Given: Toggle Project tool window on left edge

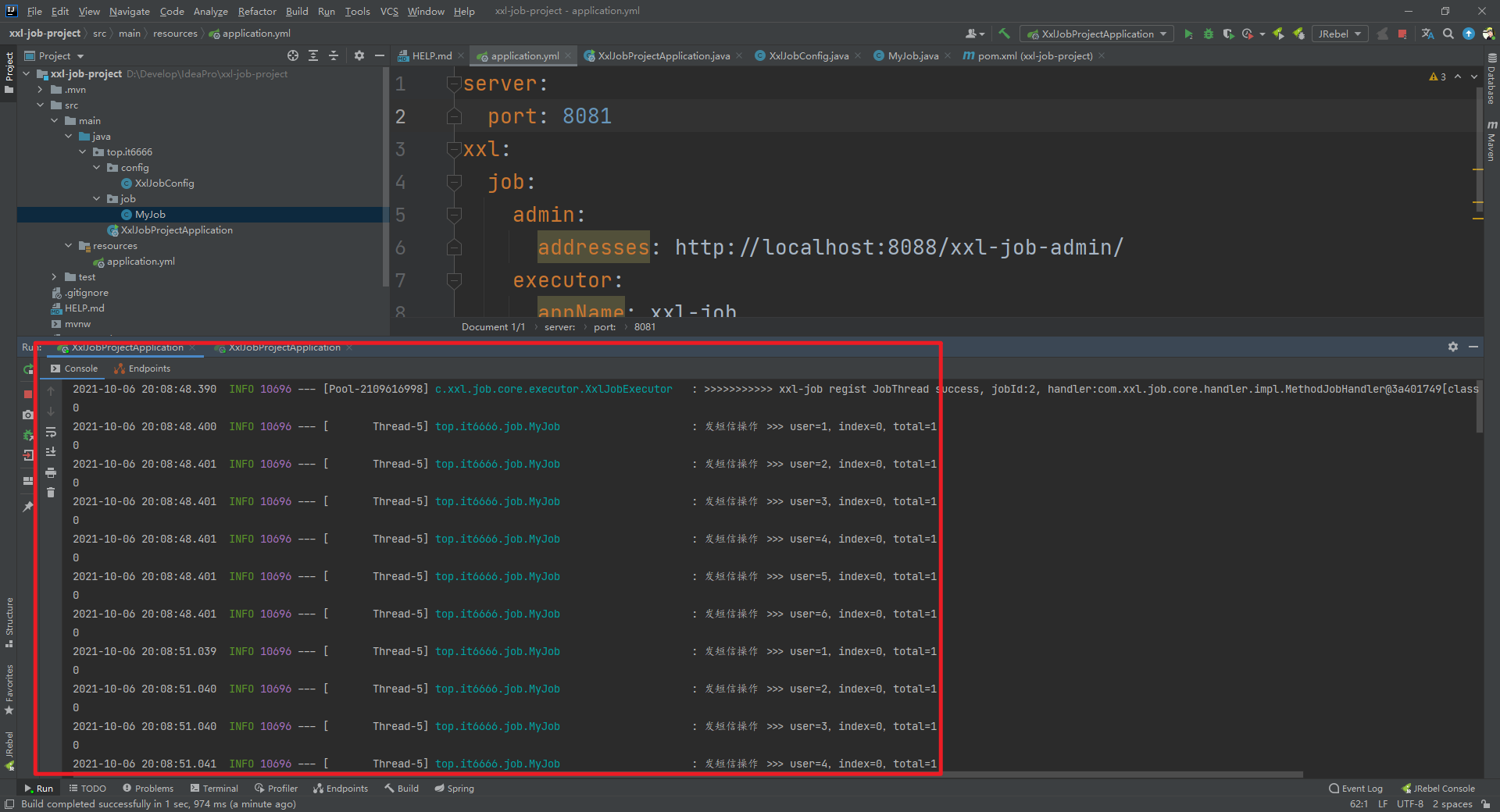Looking at the screenshot, I should coord(9,73).
